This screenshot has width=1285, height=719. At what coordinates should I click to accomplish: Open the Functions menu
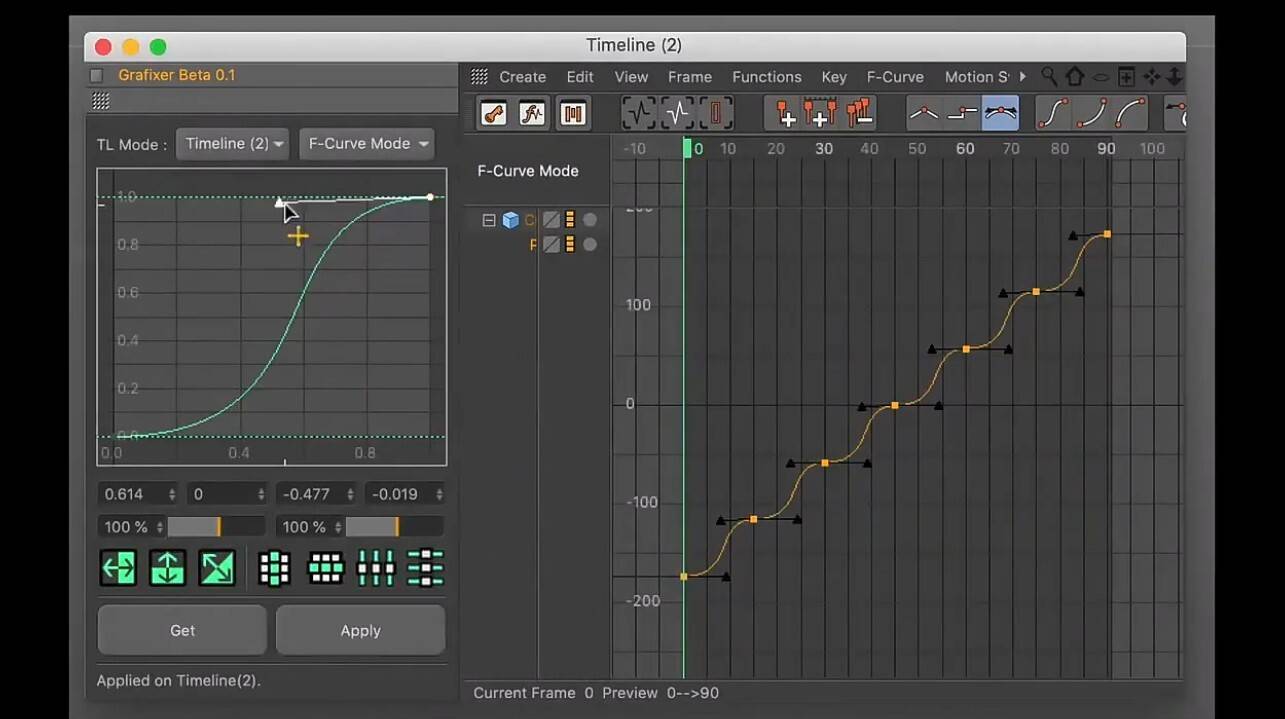coord(766,76)
